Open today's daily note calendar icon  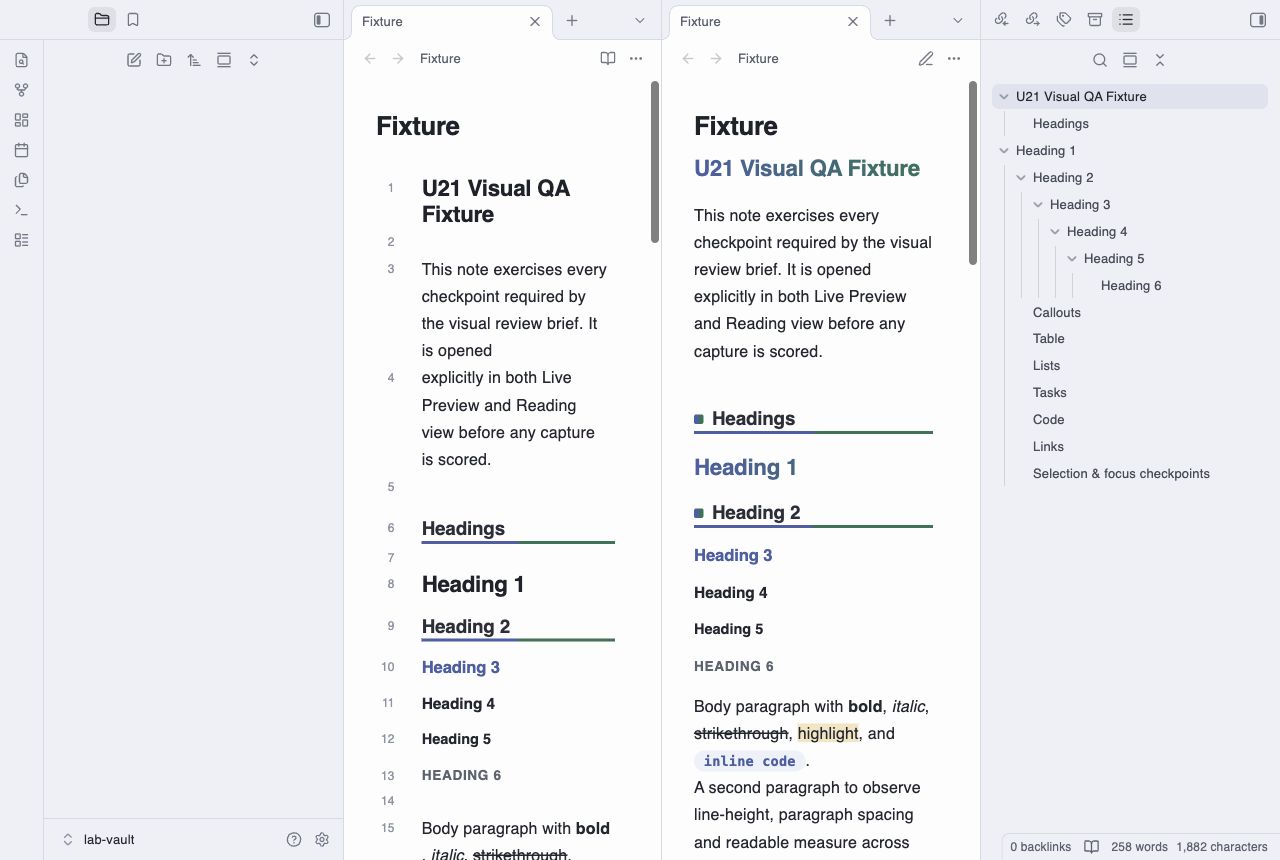click(x=22, y=150)
